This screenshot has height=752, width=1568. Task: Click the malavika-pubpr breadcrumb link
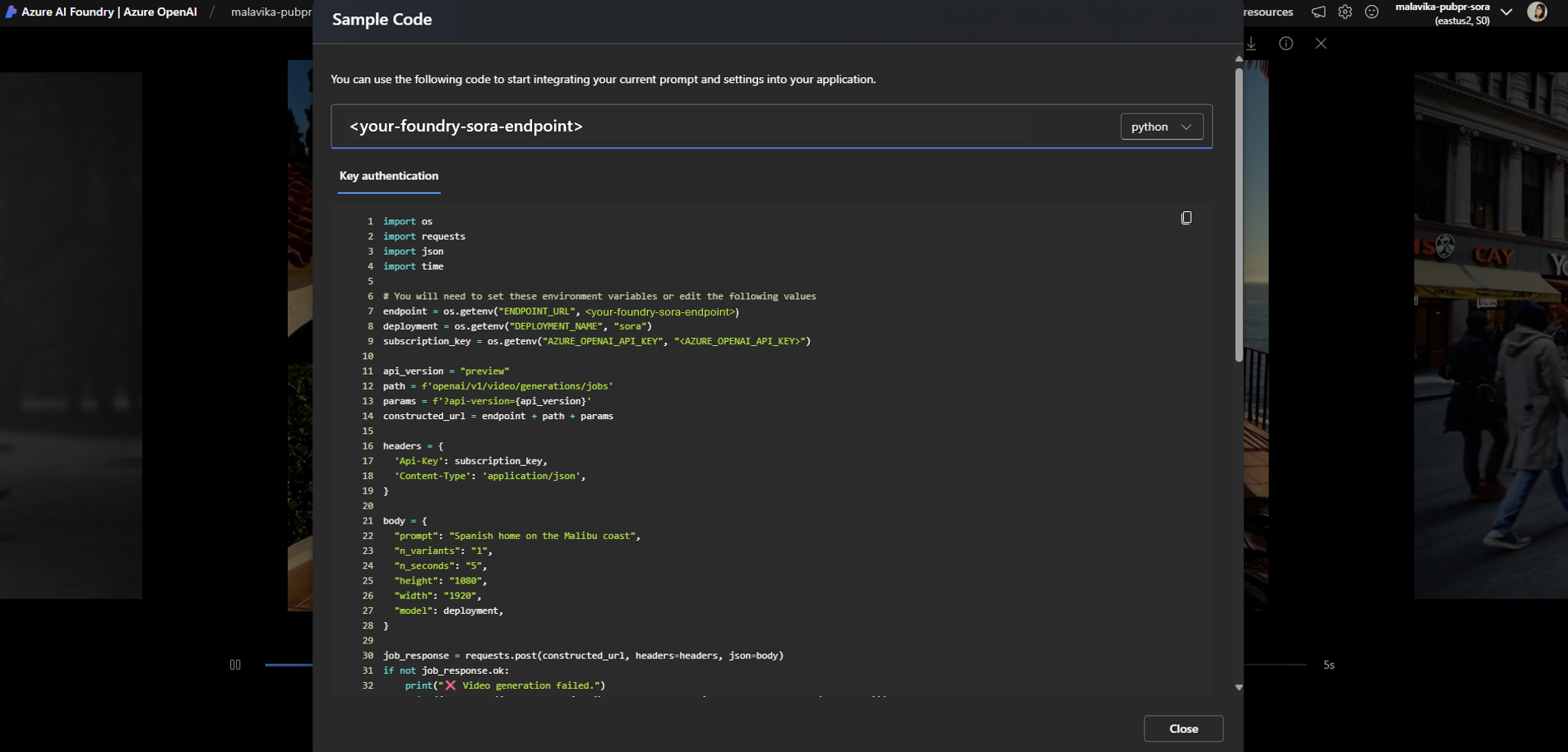click(x=271, y=12)
